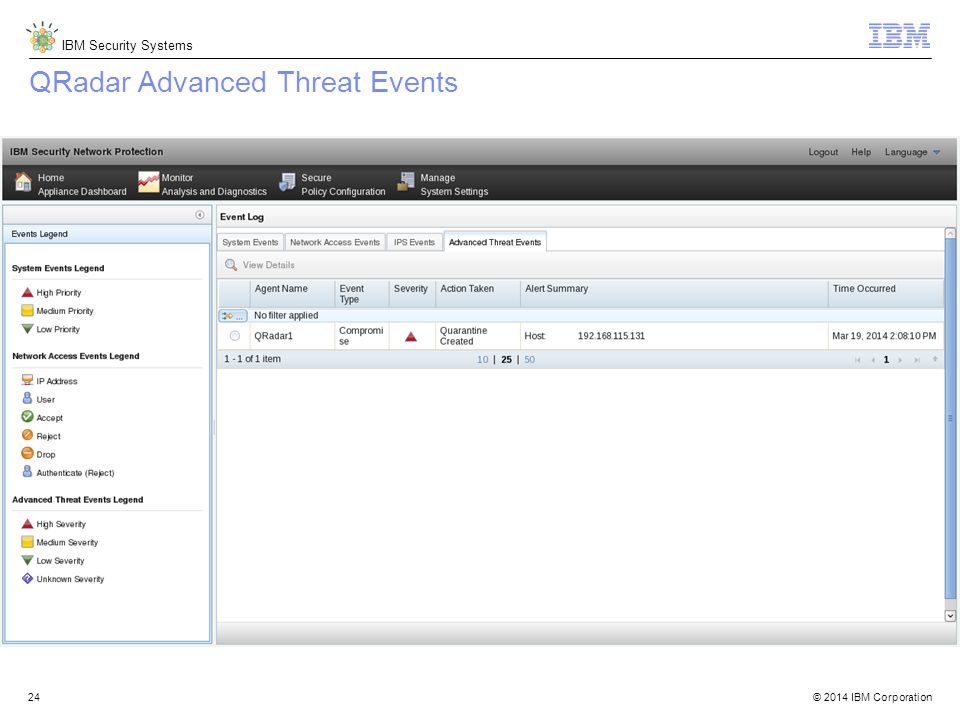Sort by Action Taken column header
The width and height of the screenshot is (960, 720).
(478, 294)
